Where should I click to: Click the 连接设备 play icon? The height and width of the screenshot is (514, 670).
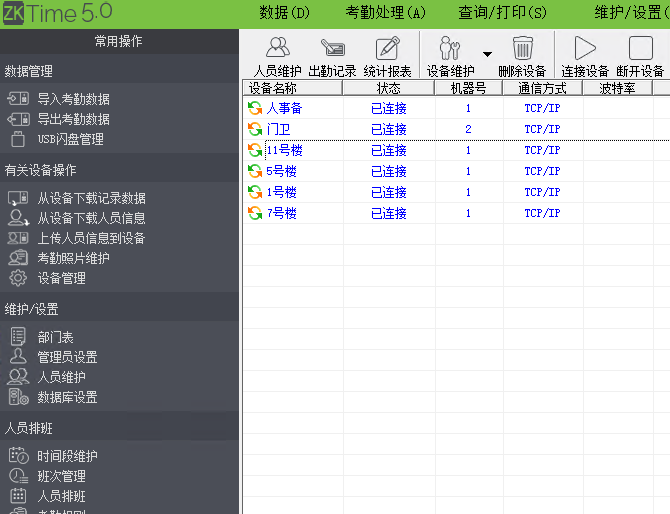tap(585, 49)
